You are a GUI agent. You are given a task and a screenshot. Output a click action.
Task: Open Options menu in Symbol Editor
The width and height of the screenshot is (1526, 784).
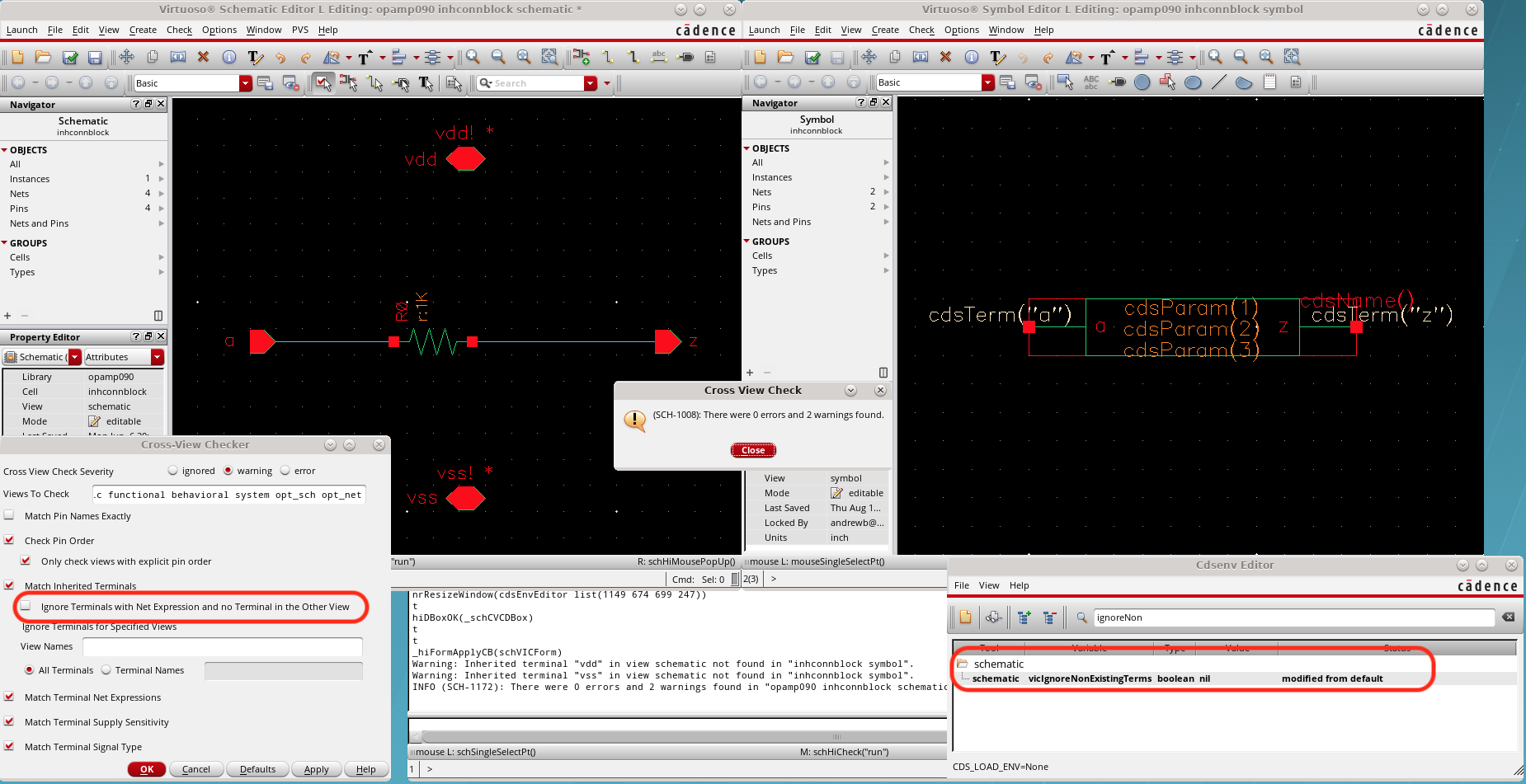click(x=962, y=30)
